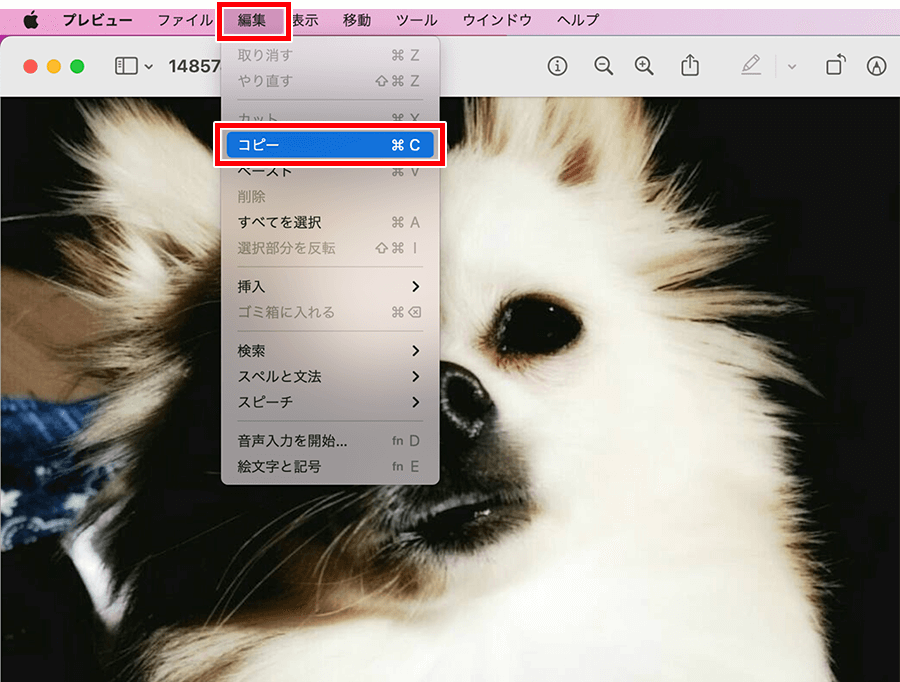Click the share icon in toolbar

(690, 65)
